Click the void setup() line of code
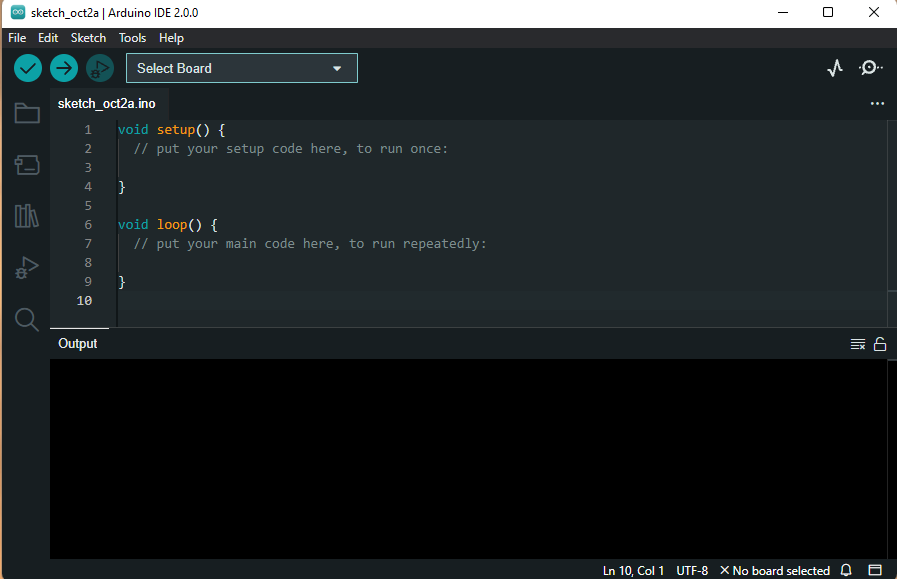Viewport: 897px width, 579px height. pos(172,130)
